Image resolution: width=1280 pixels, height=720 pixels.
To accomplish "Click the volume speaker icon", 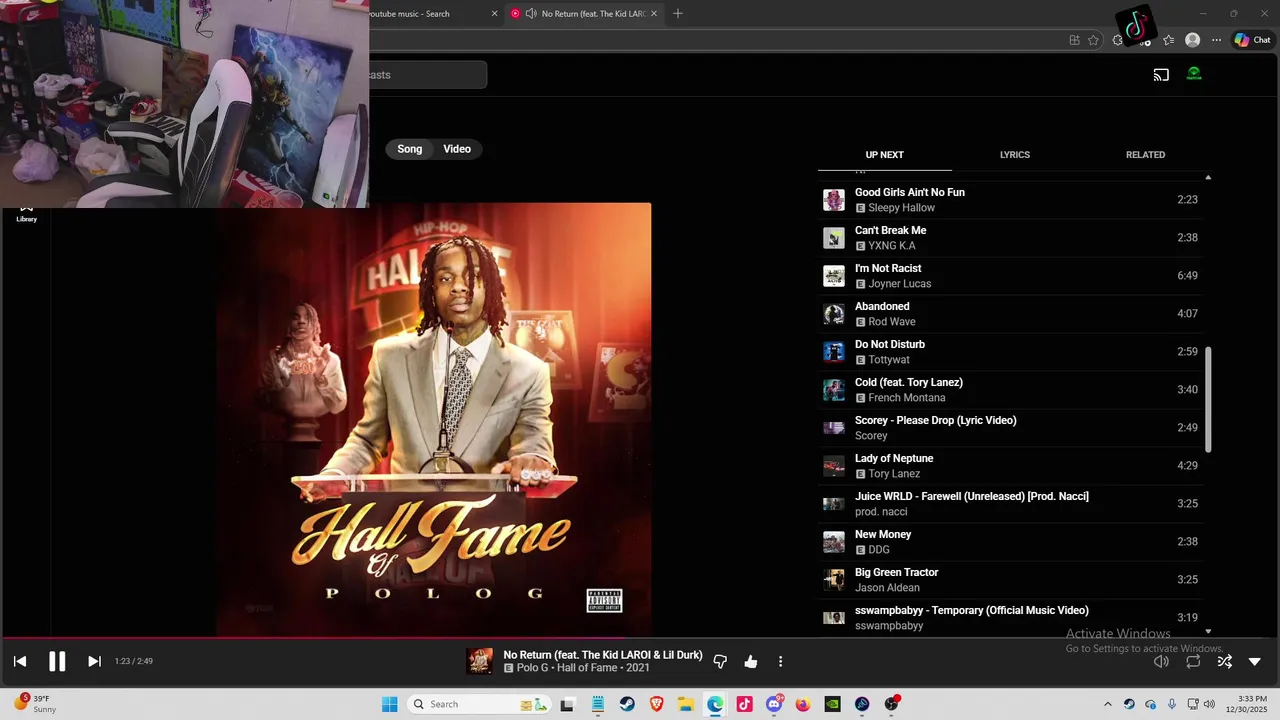I will pyautogui.click(x=1161, y=661).
